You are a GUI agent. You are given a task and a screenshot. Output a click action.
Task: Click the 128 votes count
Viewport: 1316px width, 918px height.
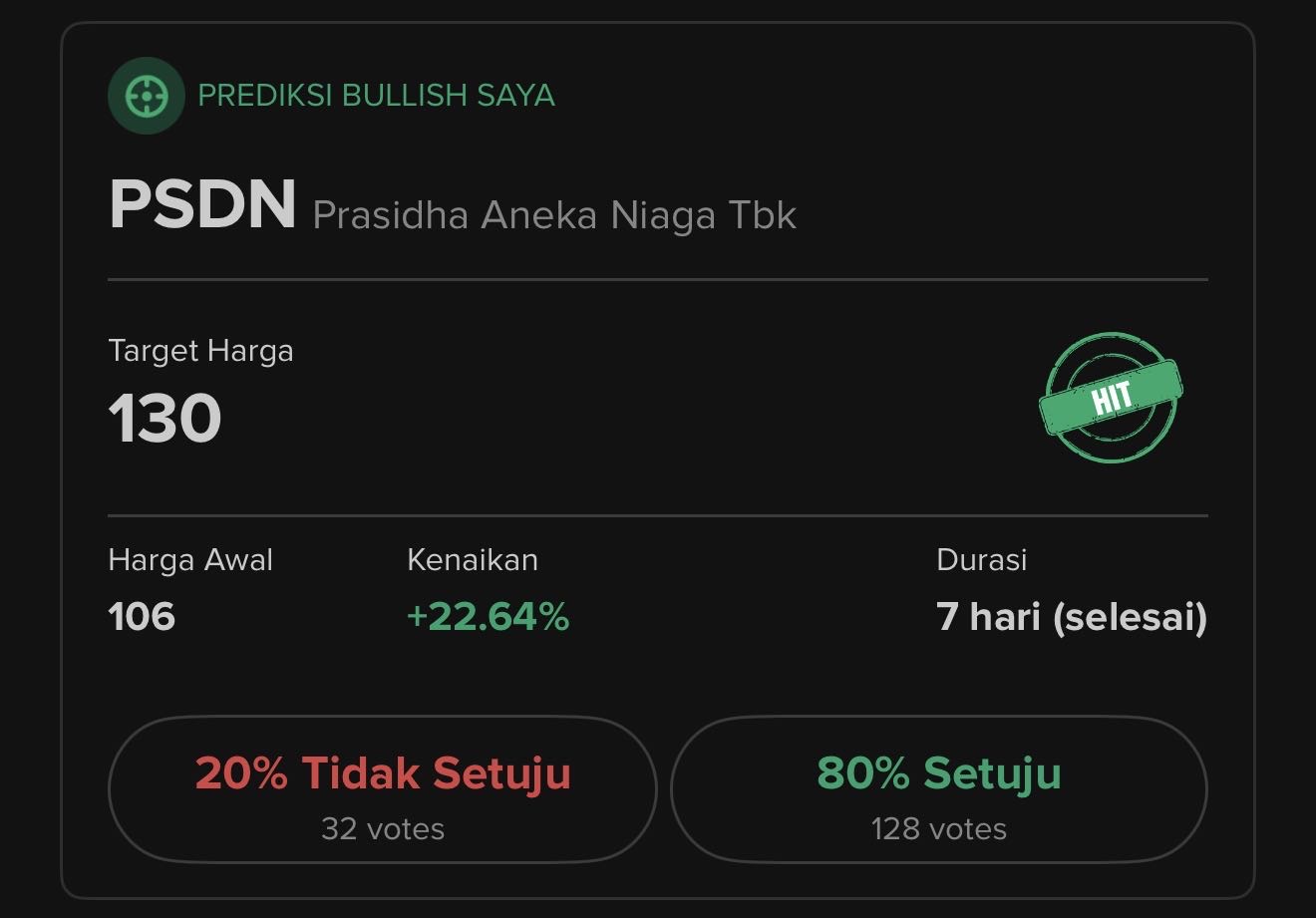[x=938, y=828]
